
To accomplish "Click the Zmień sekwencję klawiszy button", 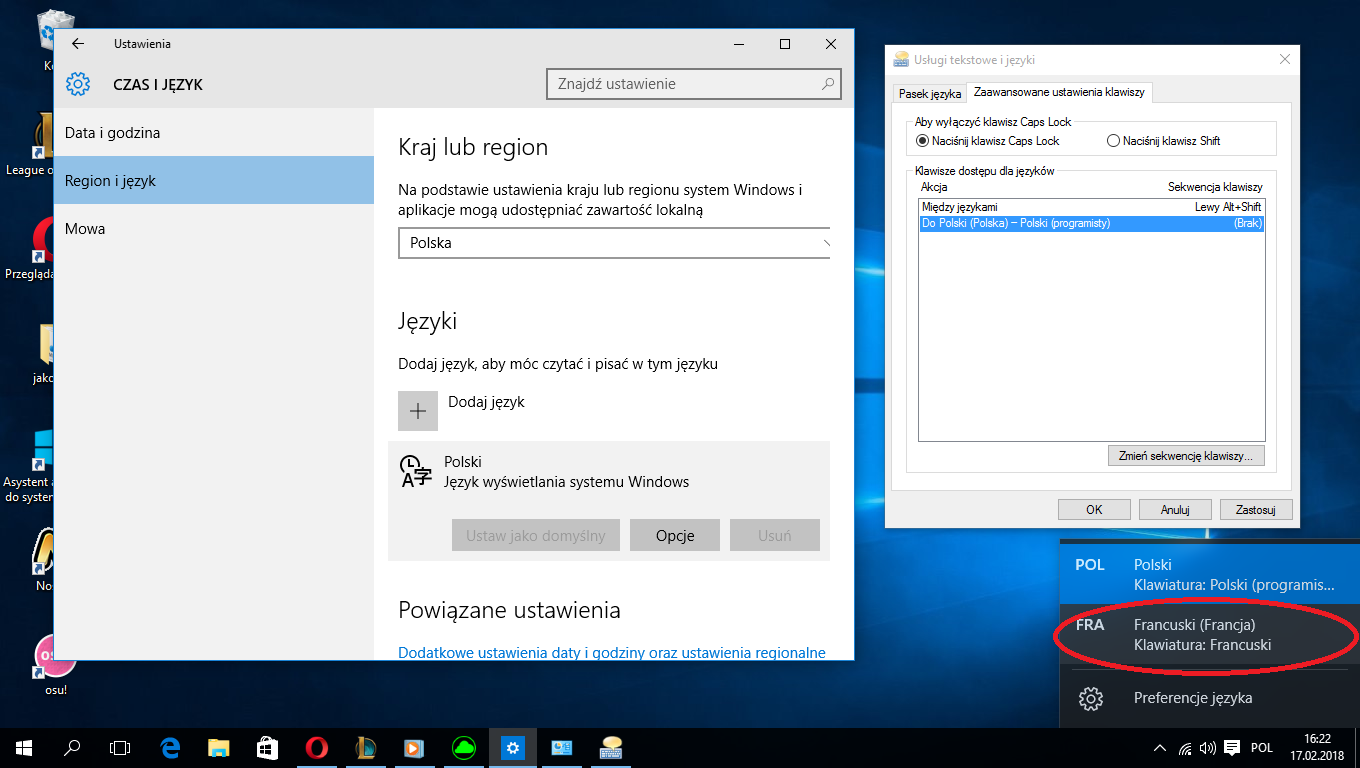I will pyautogui.click(x=1186, y=456).
